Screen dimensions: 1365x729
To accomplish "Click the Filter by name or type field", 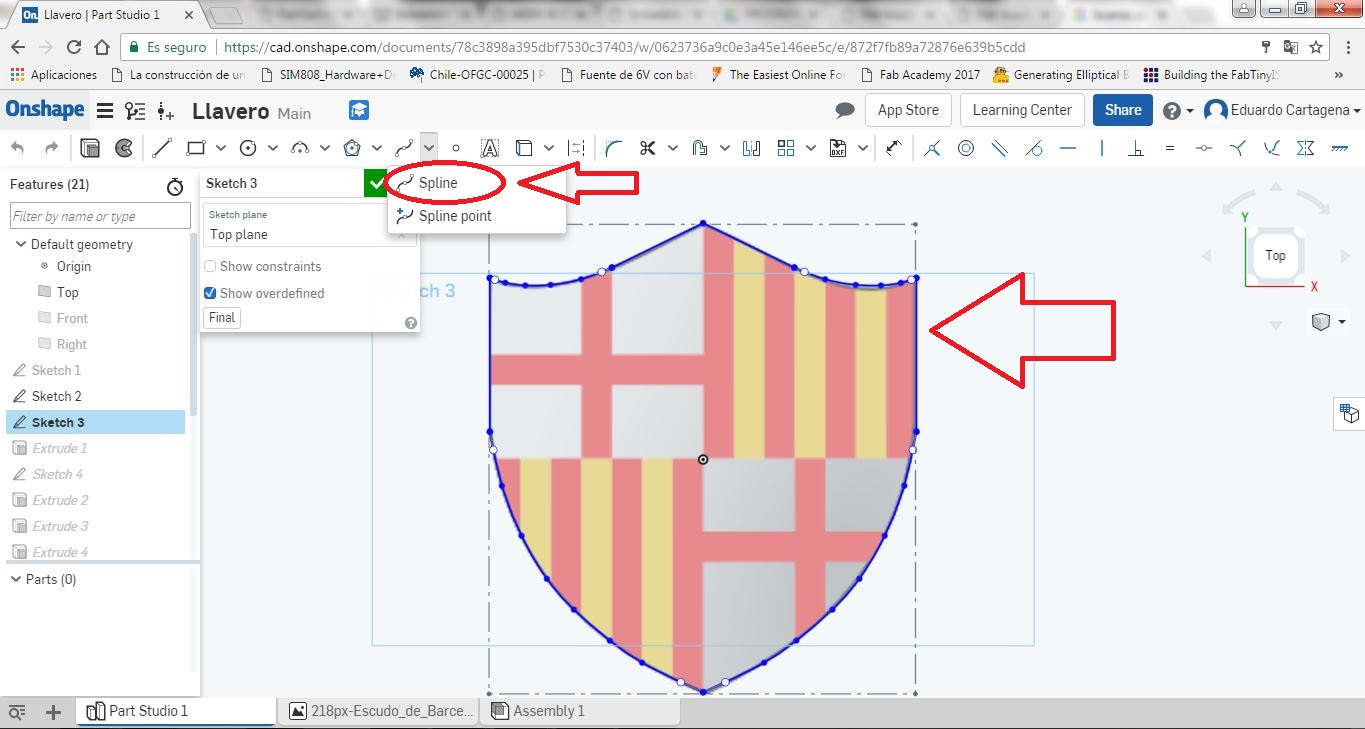I will coord(100,216).
